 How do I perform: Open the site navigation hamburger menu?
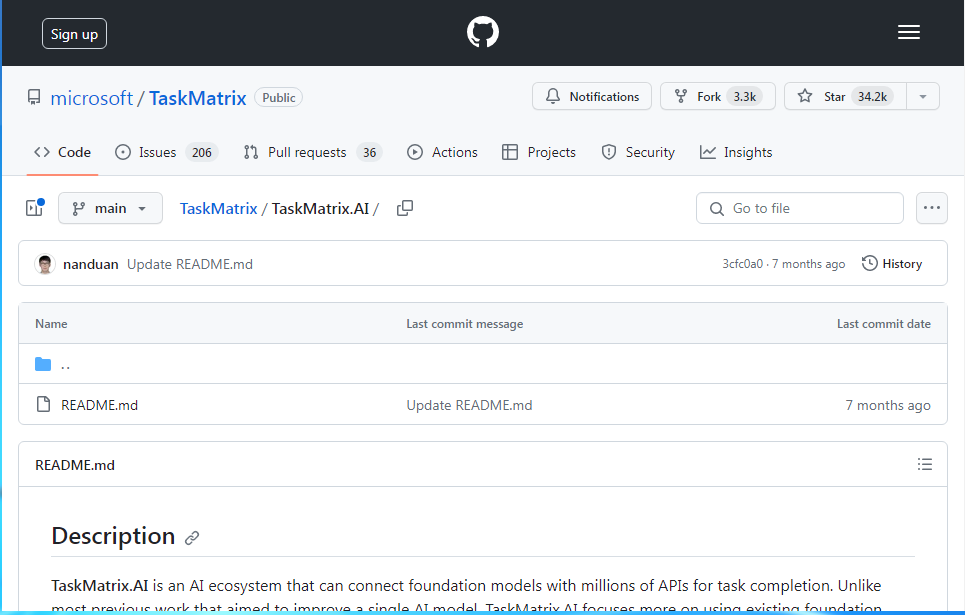(x=908, y=31)
